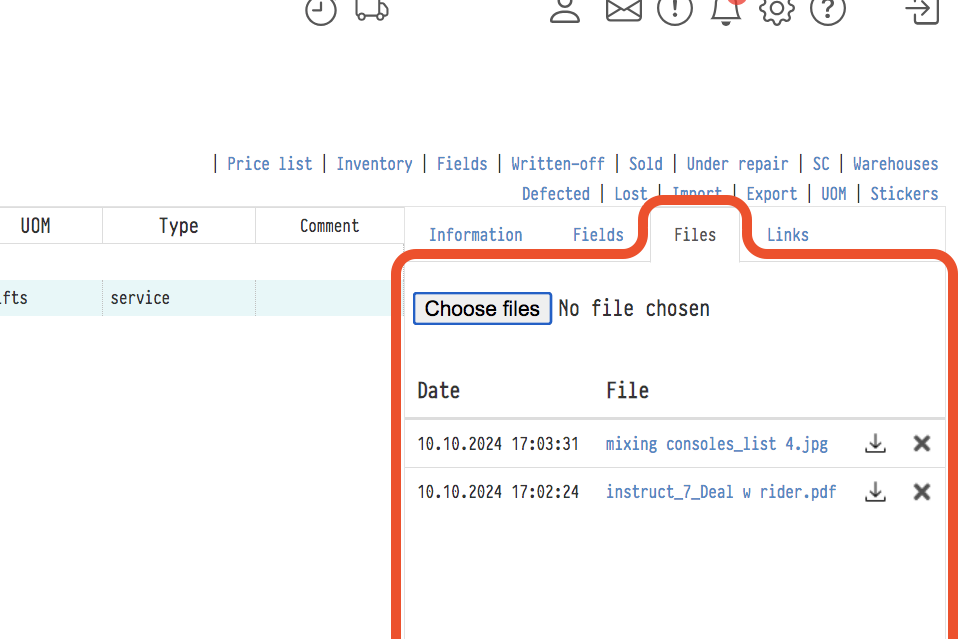Open the Price list link
The image size is (958, 639).
point(269,164)
